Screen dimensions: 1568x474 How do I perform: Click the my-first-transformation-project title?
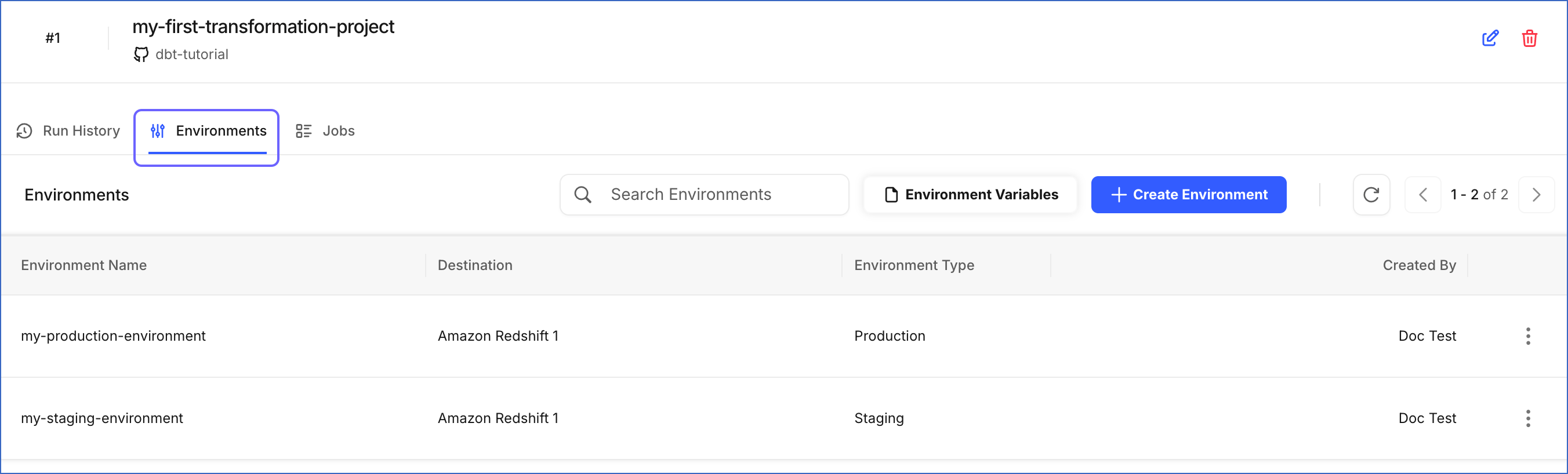tap(263, 27)
